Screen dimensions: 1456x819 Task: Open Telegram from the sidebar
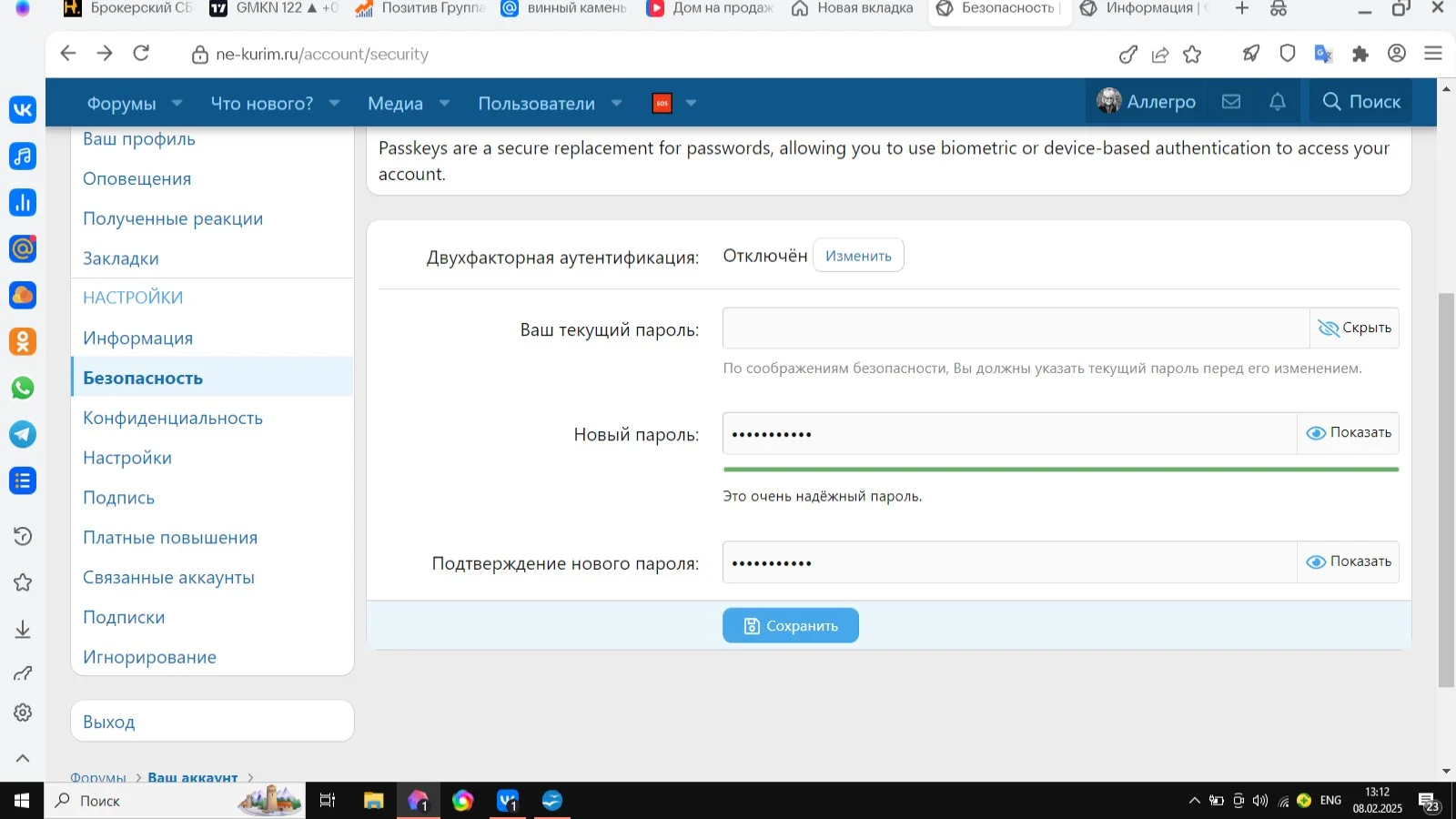pos(22,434)
